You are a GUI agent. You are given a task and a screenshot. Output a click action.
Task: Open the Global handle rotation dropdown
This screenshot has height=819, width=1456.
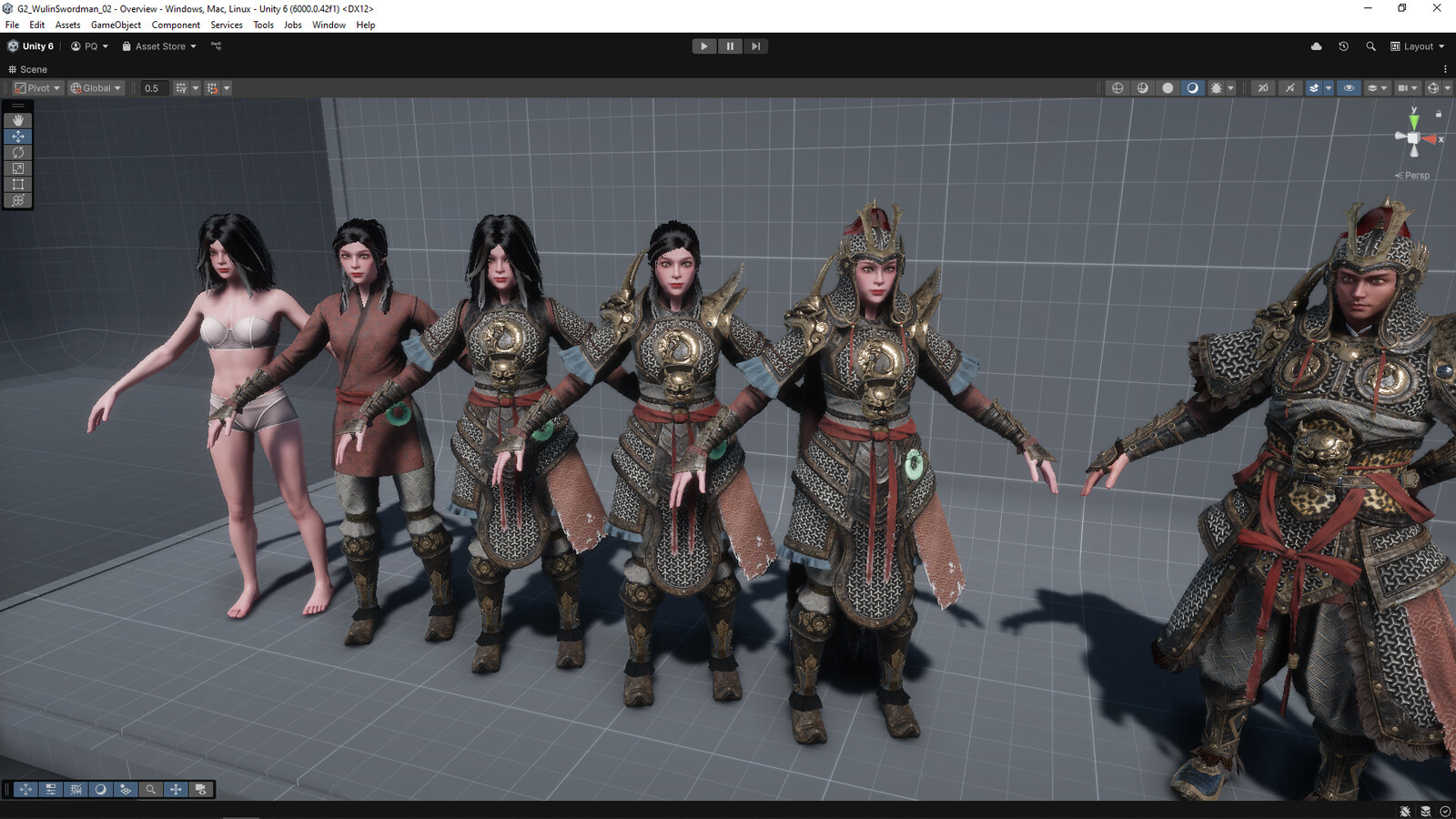(x=96, y=88)
